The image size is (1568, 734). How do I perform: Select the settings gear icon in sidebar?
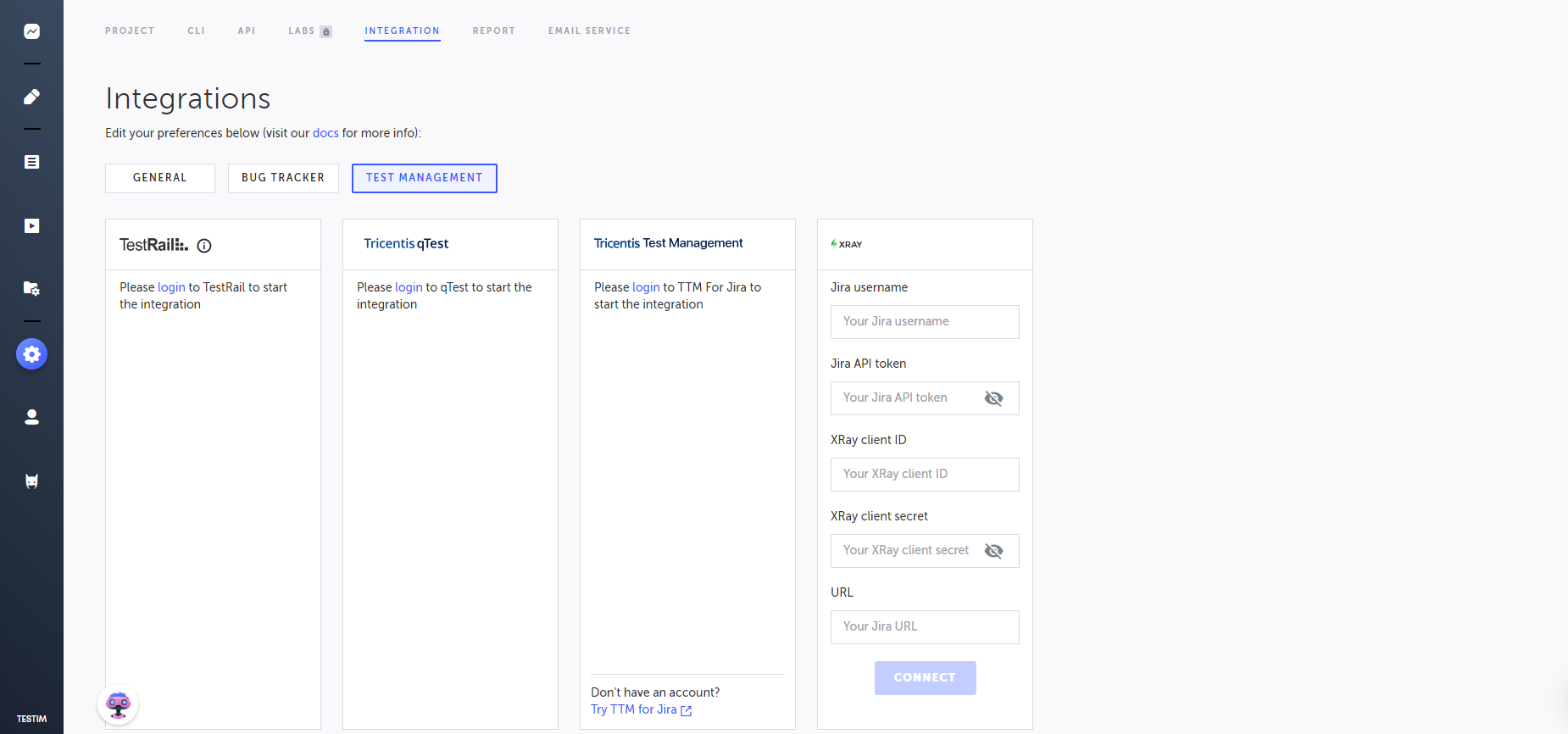31,354
